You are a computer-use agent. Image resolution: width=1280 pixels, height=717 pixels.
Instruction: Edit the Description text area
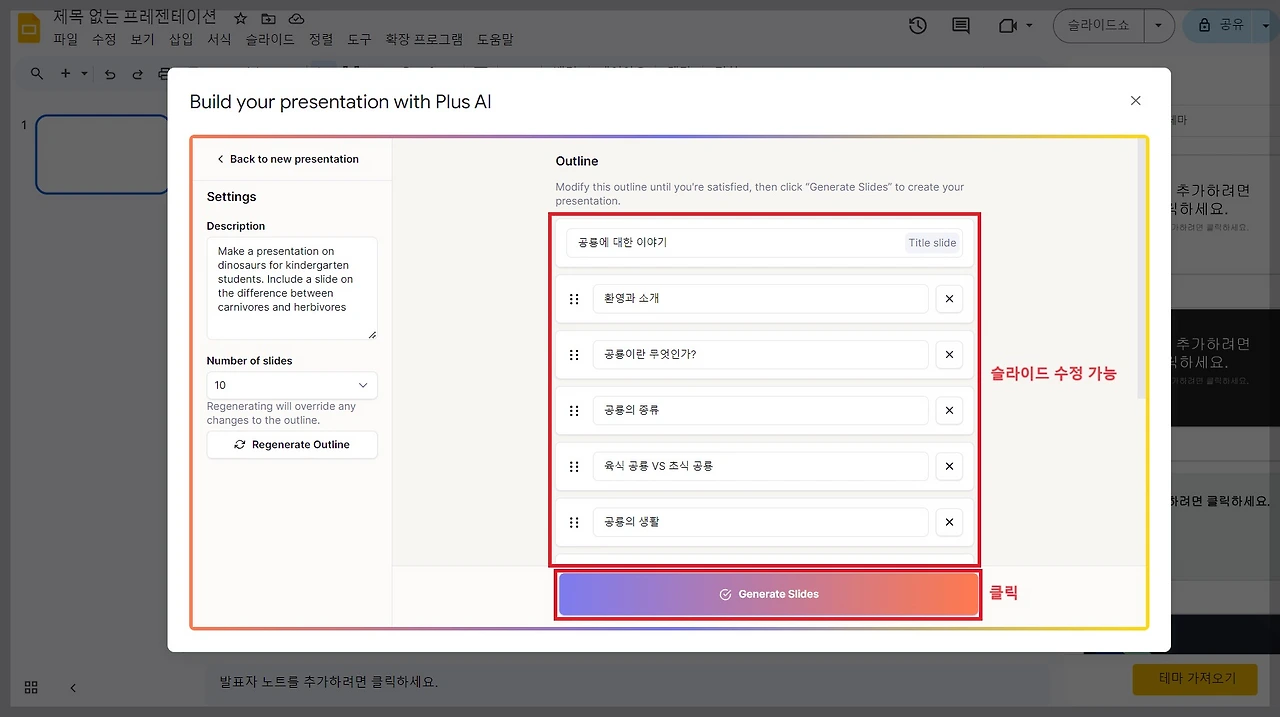(292, 288)
